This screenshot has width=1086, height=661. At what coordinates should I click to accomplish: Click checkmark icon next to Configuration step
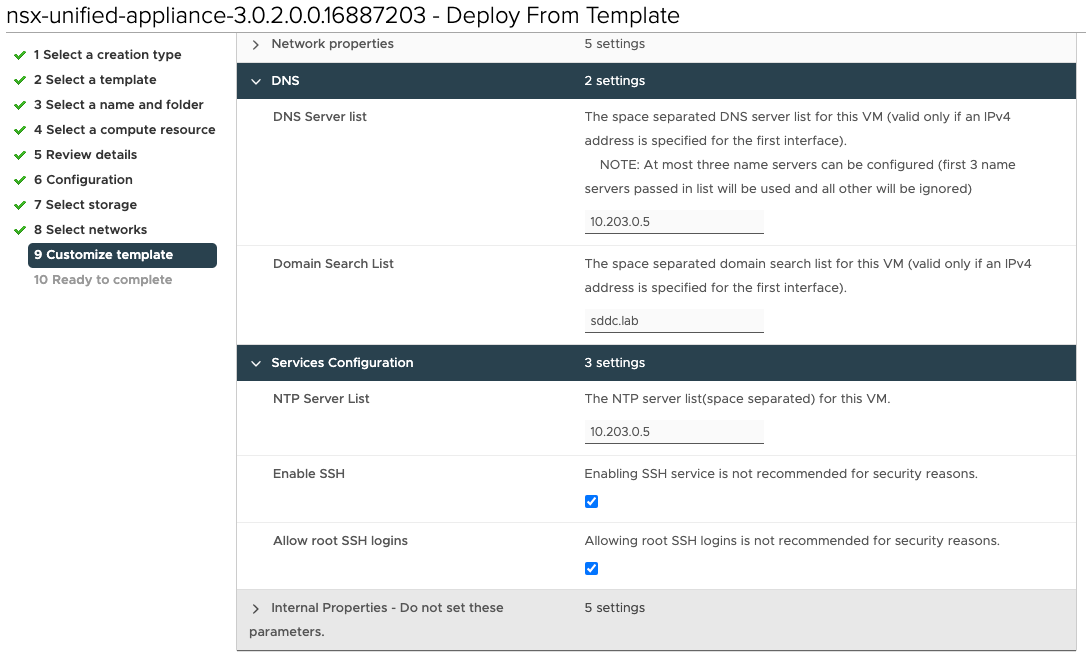[x=20, y=180]
